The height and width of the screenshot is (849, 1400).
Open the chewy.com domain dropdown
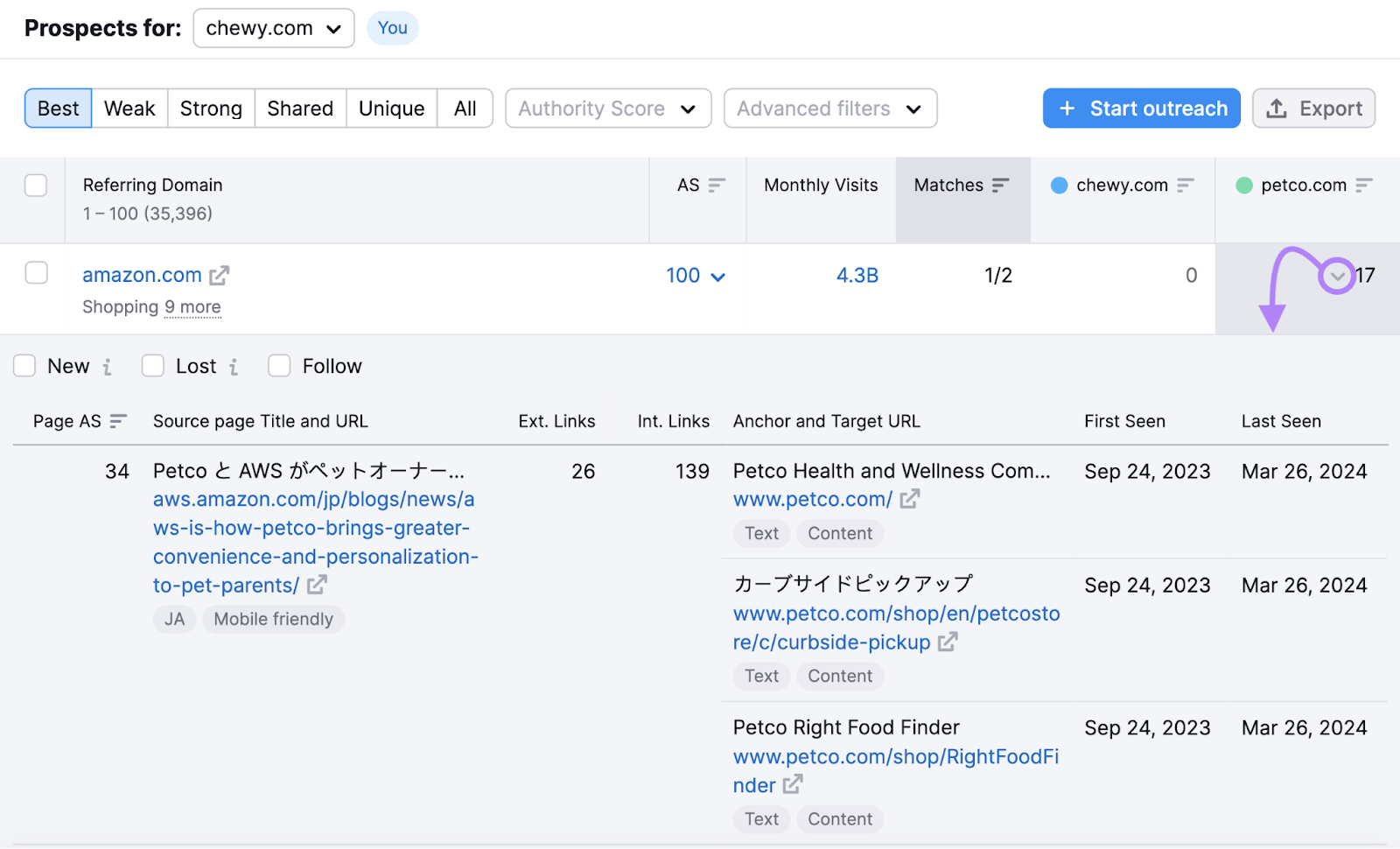click(273, 28)
